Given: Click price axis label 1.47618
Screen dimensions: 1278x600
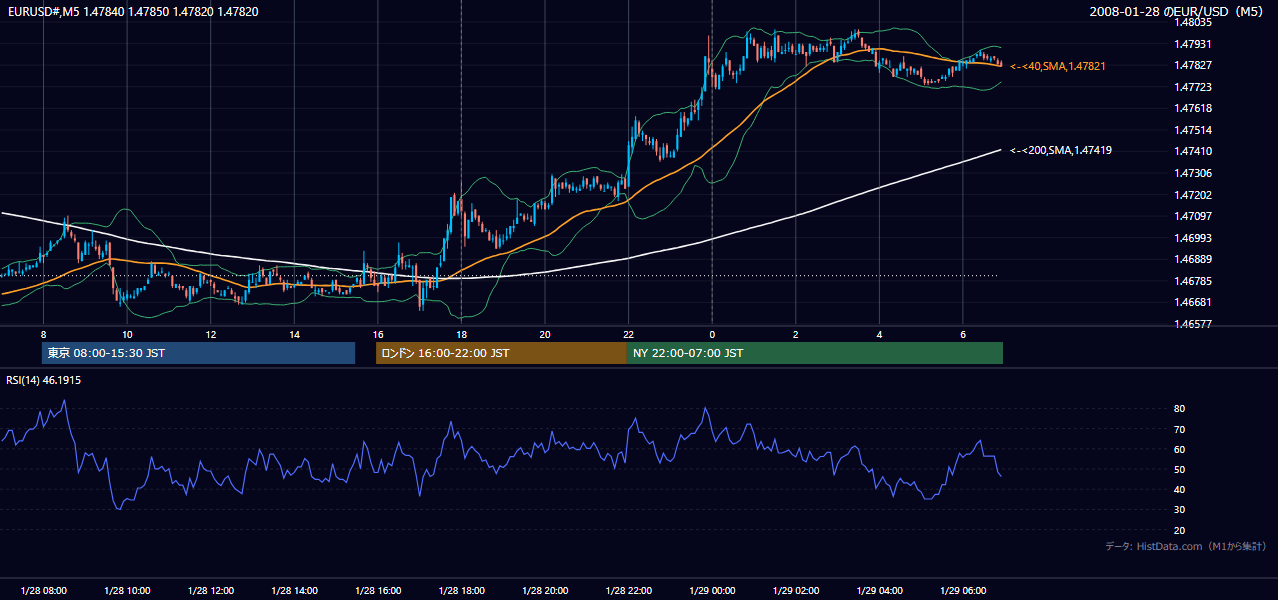Looking at the screenshot, I should tap(1194, 108).
